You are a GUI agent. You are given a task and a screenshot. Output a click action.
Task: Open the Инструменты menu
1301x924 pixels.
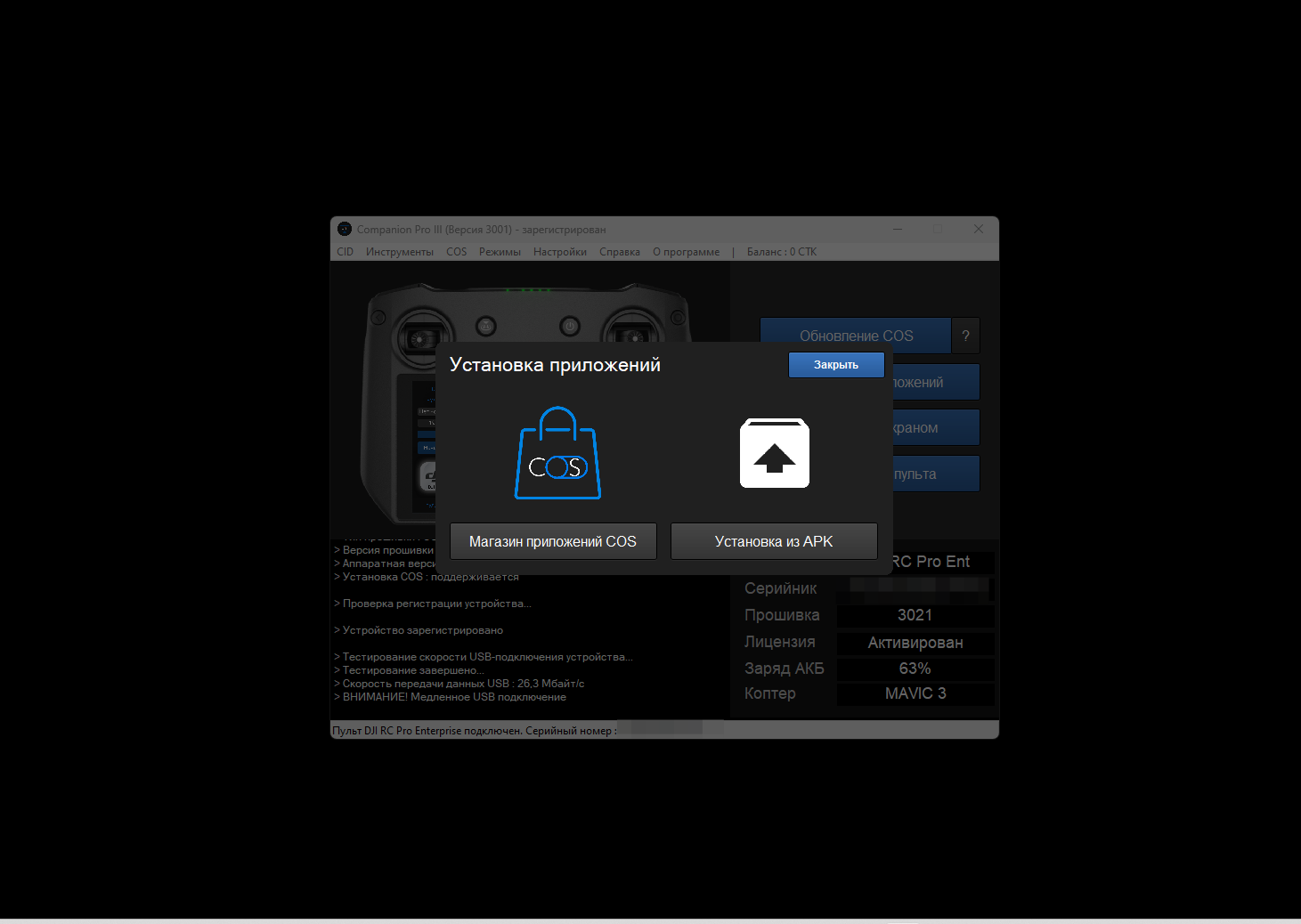(399, 252)
